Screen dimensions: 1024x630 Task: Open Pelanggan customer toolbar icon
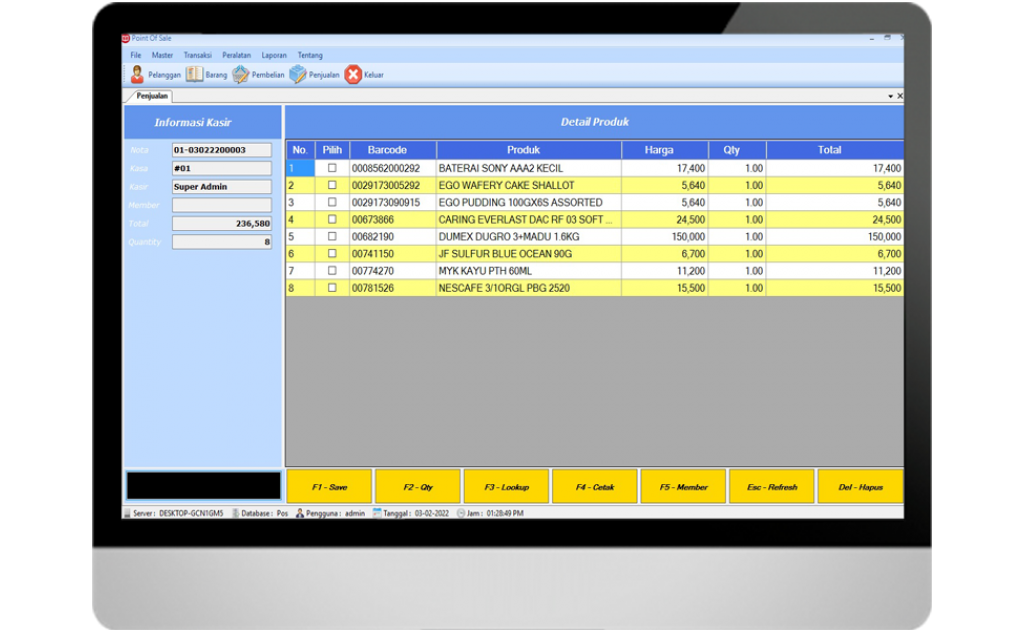137,75
